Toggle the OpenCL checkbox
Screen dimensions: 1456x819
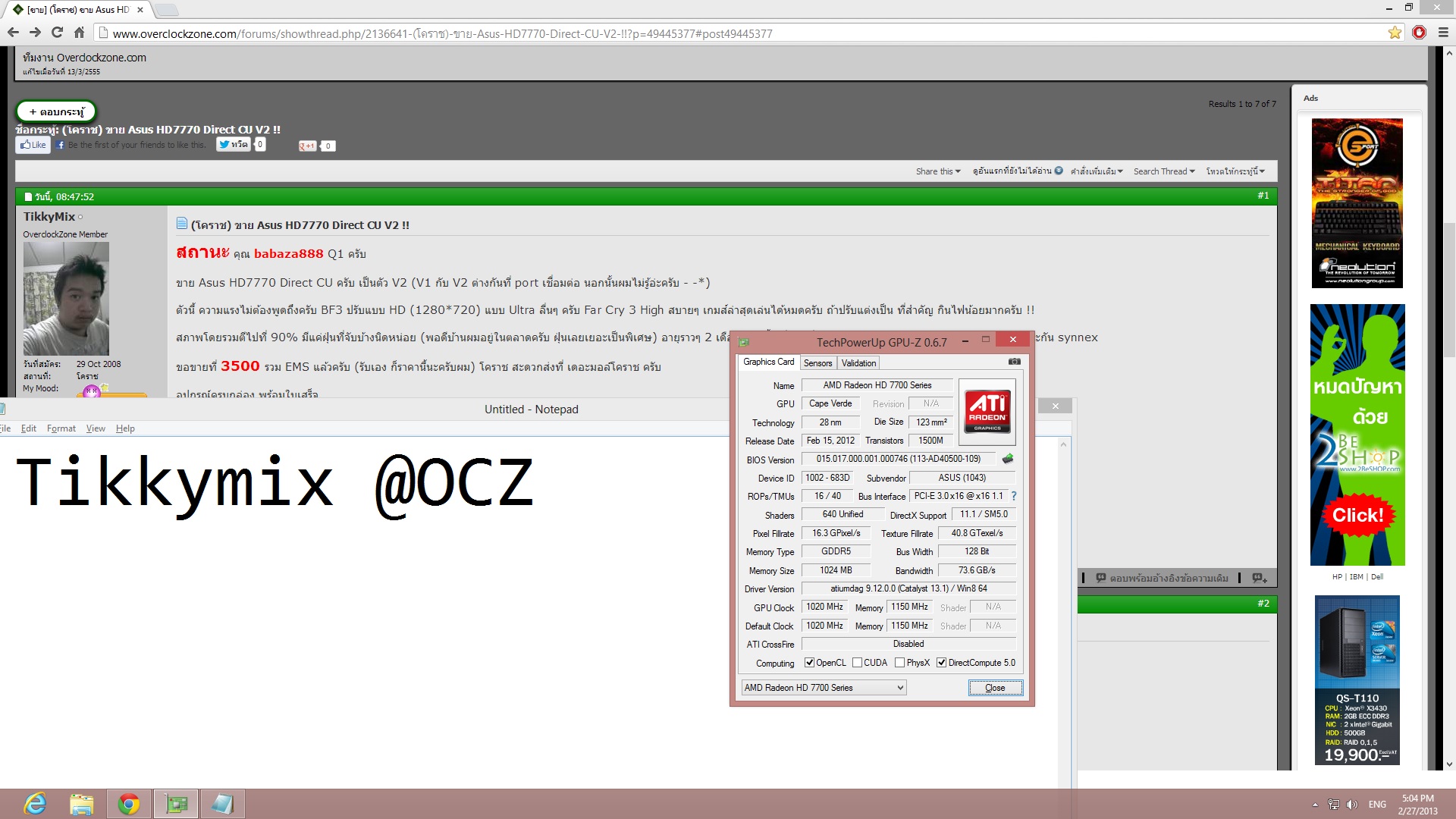tap(809, 663)
